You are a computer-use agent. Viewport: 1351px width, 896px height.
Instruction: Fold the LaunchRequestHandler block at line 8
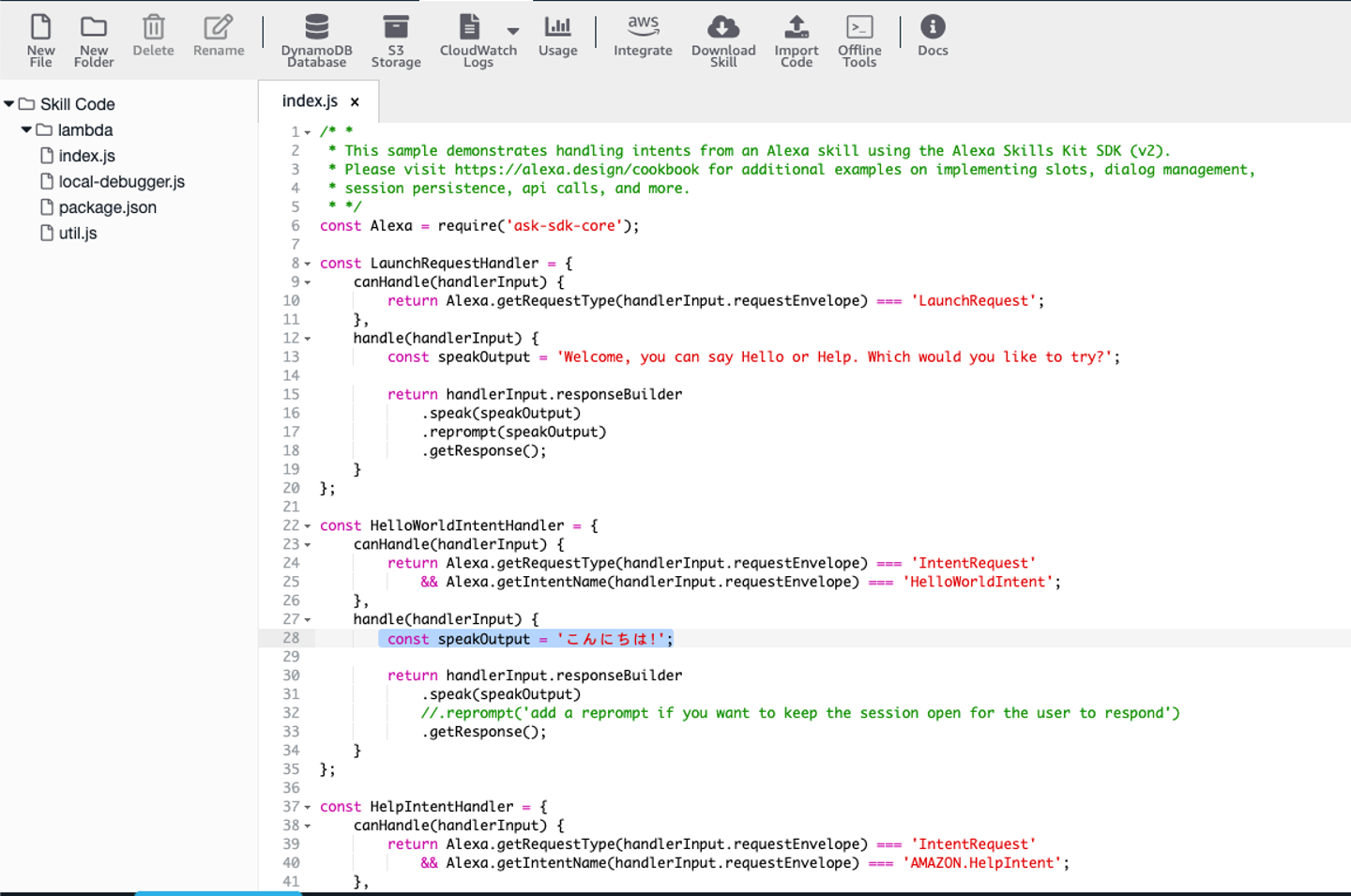308,265
